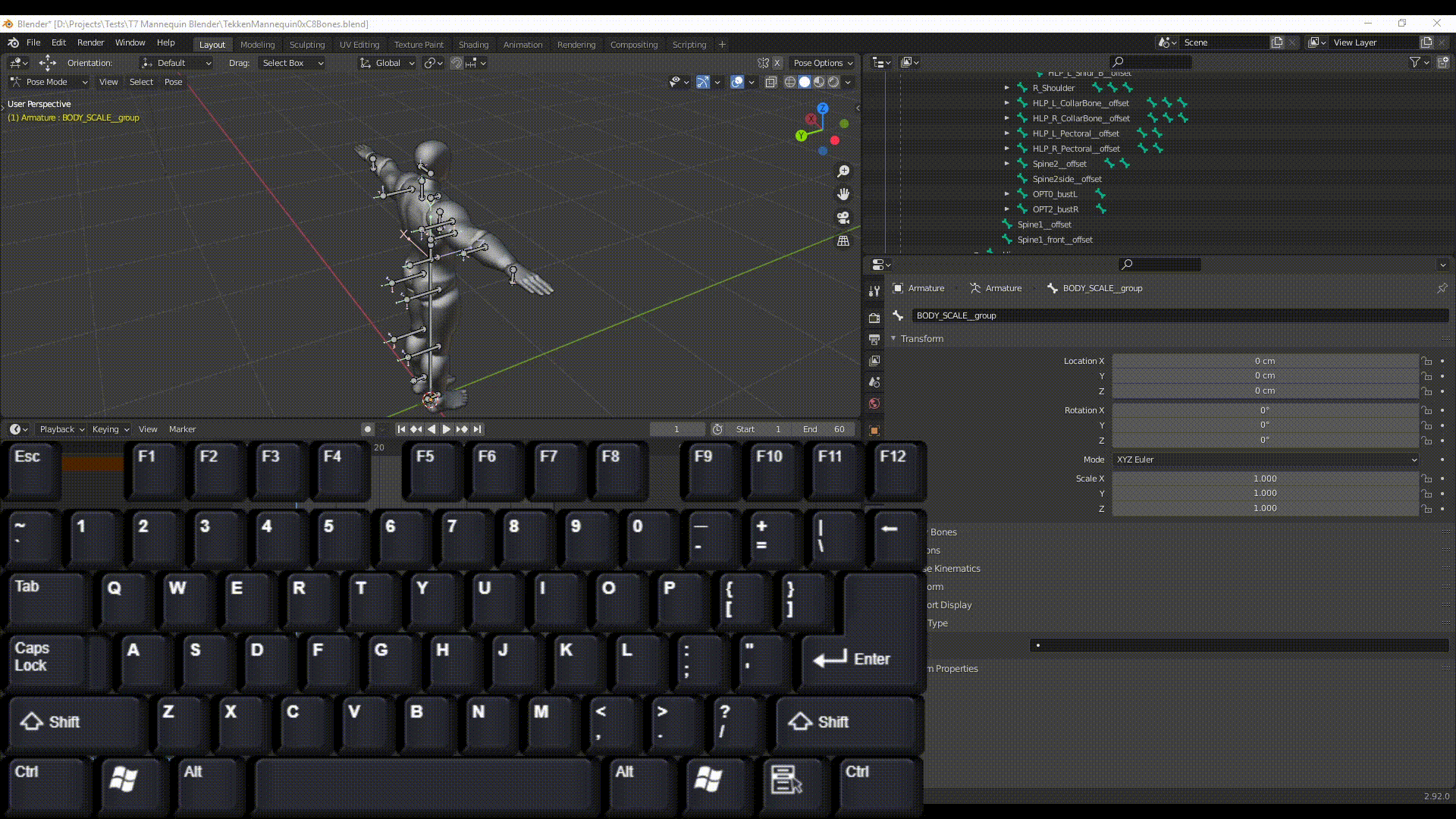Select the OPT0_bustL bone in outliner

pyautogui.click(x=1055, y=193)
